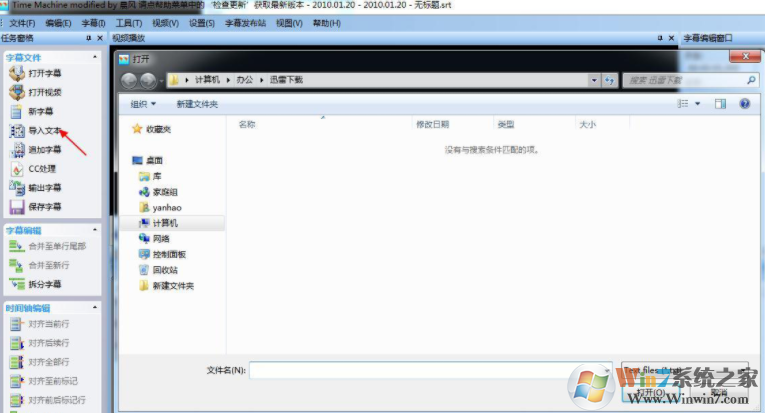Click the 拆分字幕 split subtitle icon
The image size is (765, 413).
(17, 284)
